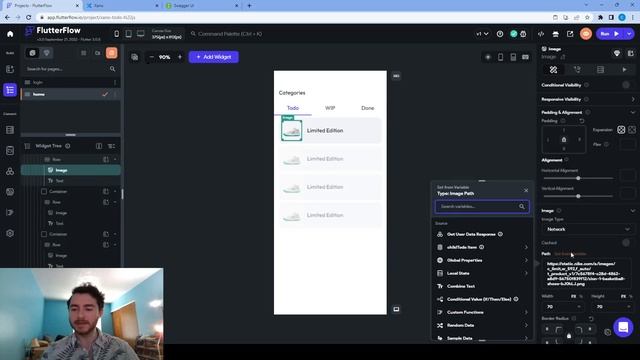Switch to the Done tab in preview

[x=367, y=108]
